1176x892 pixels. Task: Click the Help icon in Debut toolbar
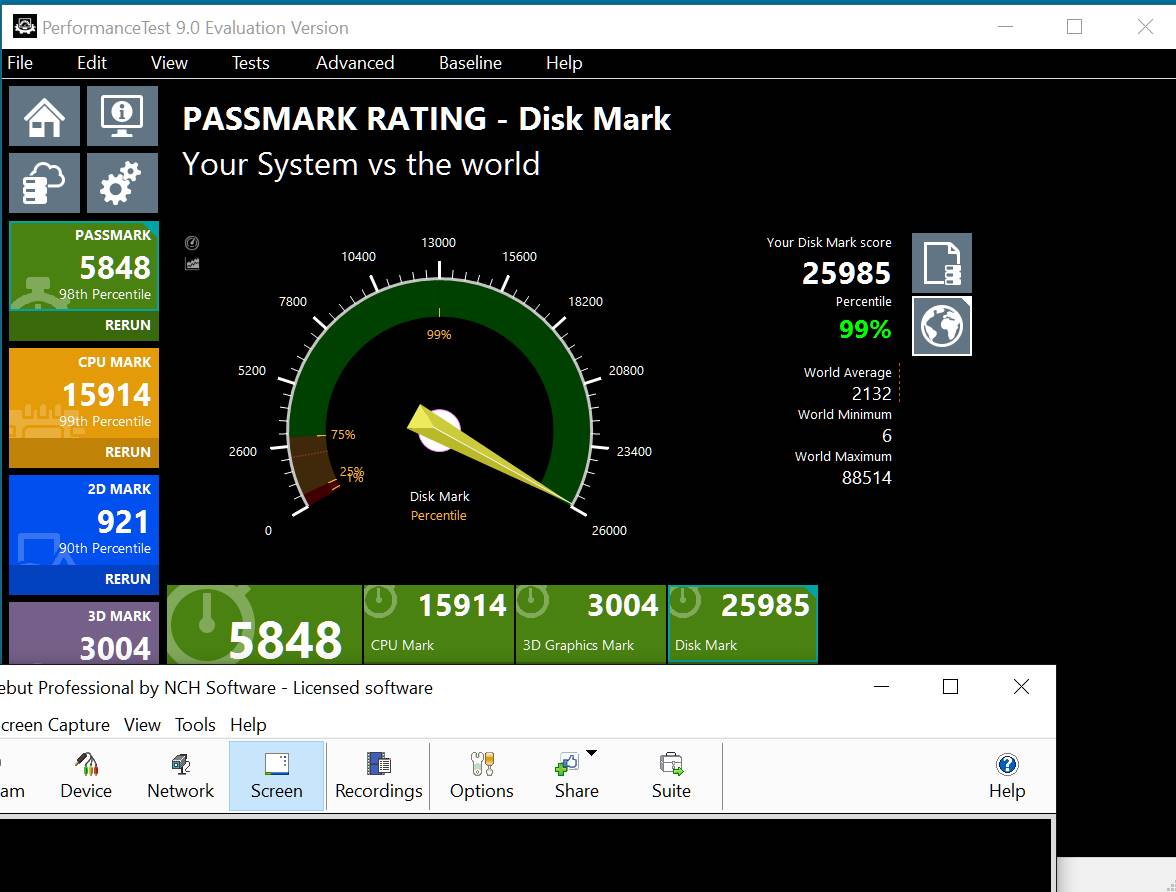(x=1006, y=776)
